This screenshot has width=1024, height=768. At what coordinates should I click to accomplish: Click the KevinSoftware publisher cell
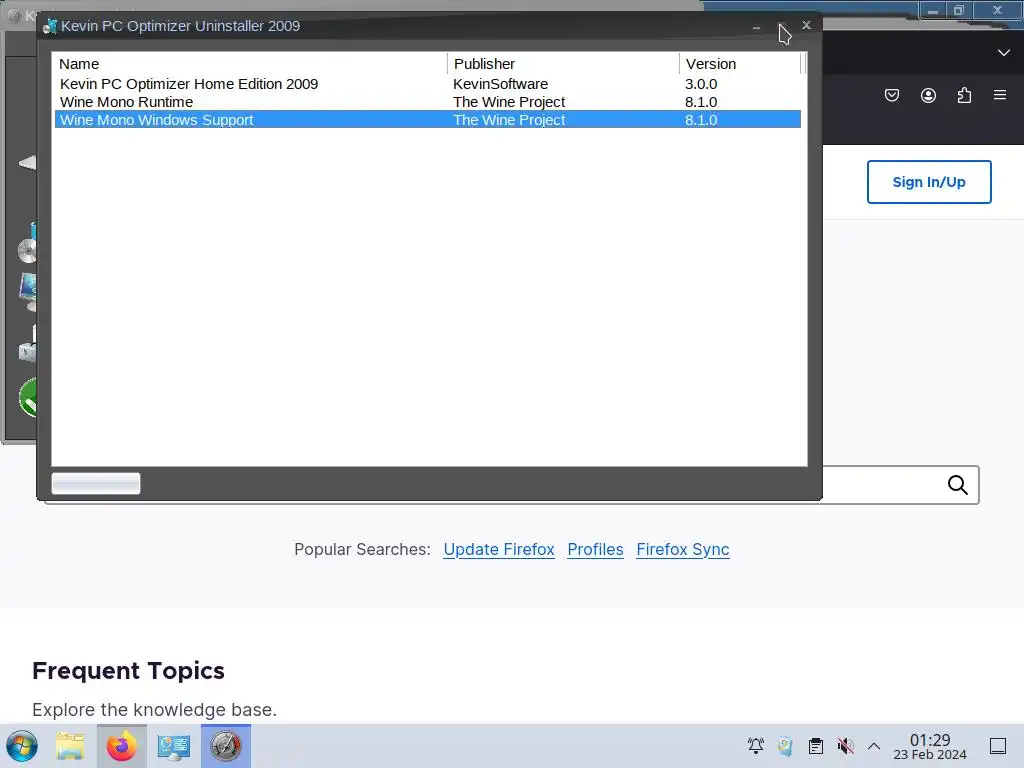click(500, 84)
